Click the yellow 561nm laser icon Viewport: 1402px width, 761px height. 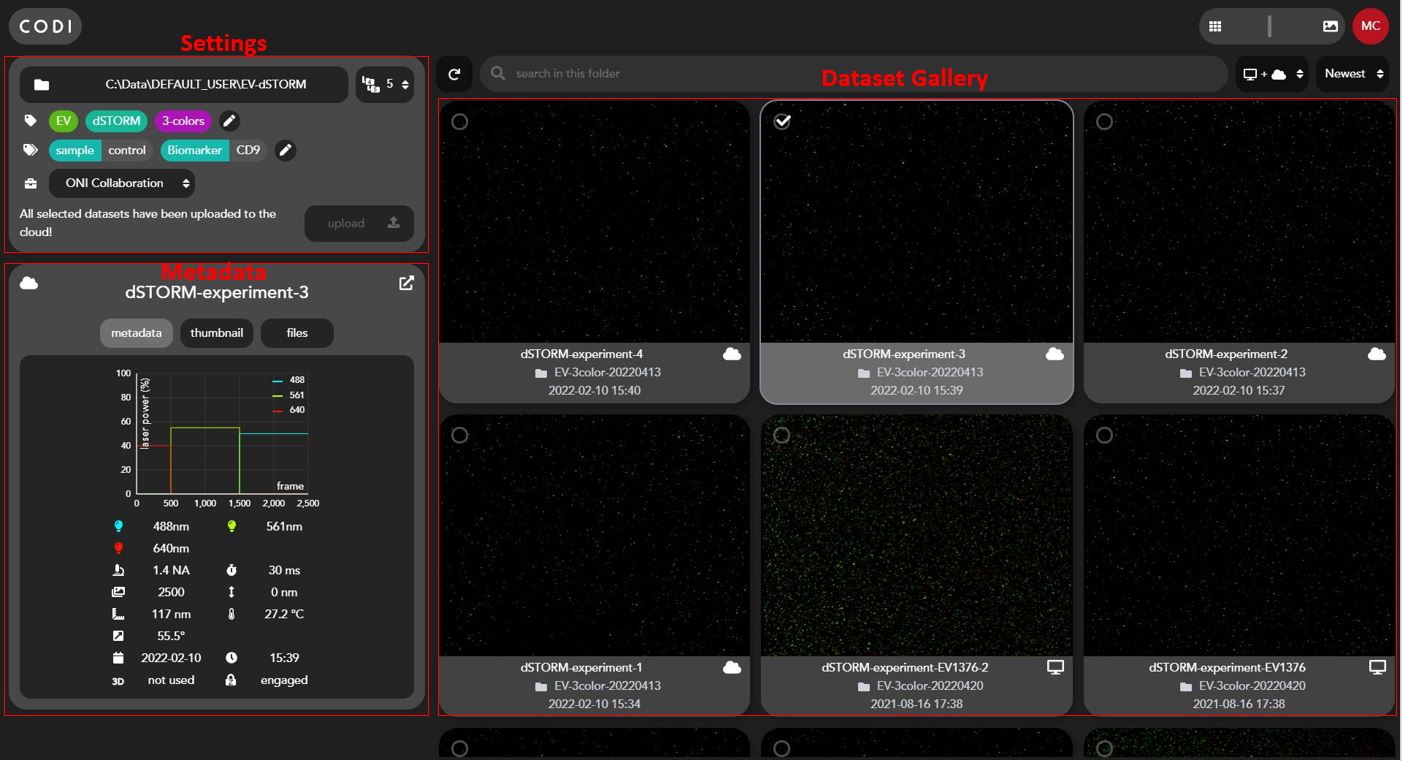click(x=232, y=527)
